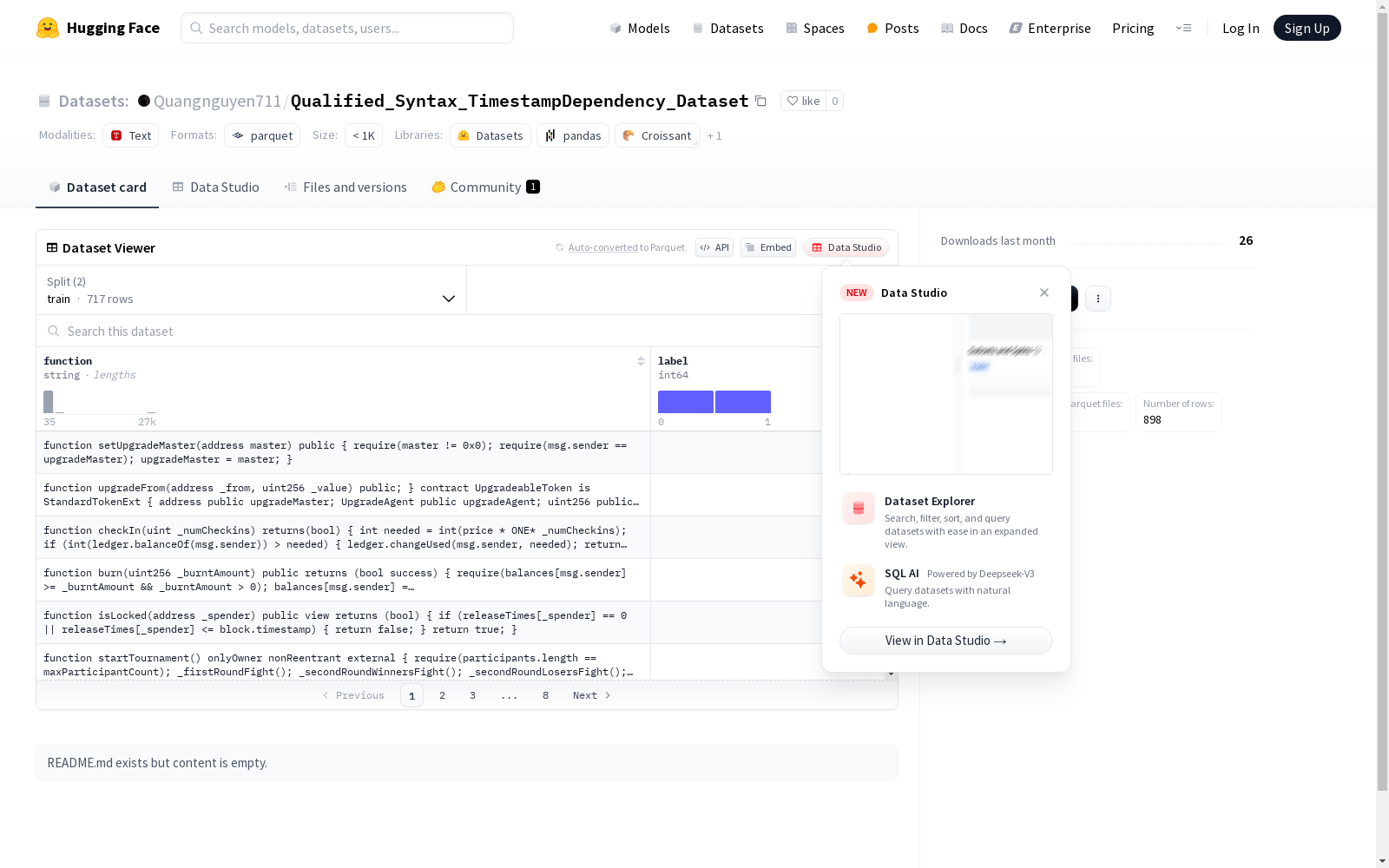Copy dataset name with the copy icon
The height and width of the screenshot is (868, 1389).
[x=760, y=102]
